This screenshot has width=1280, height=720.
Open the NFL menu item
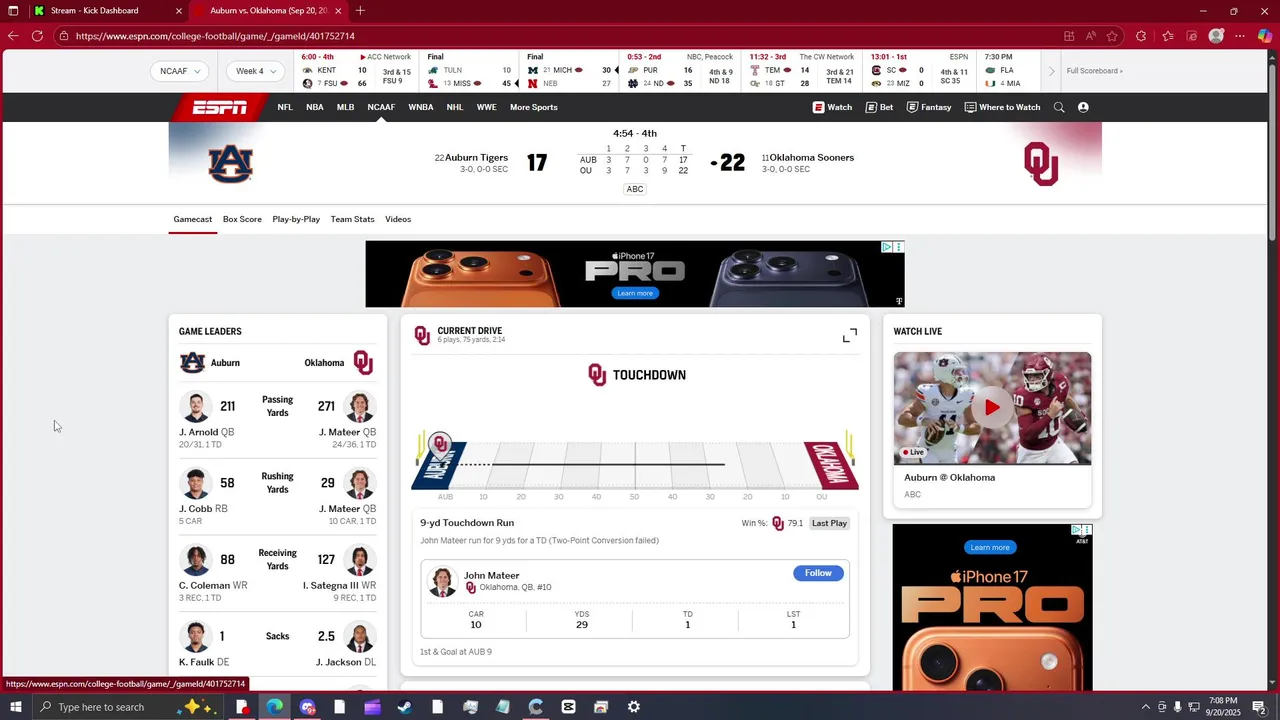click(285, 107)
